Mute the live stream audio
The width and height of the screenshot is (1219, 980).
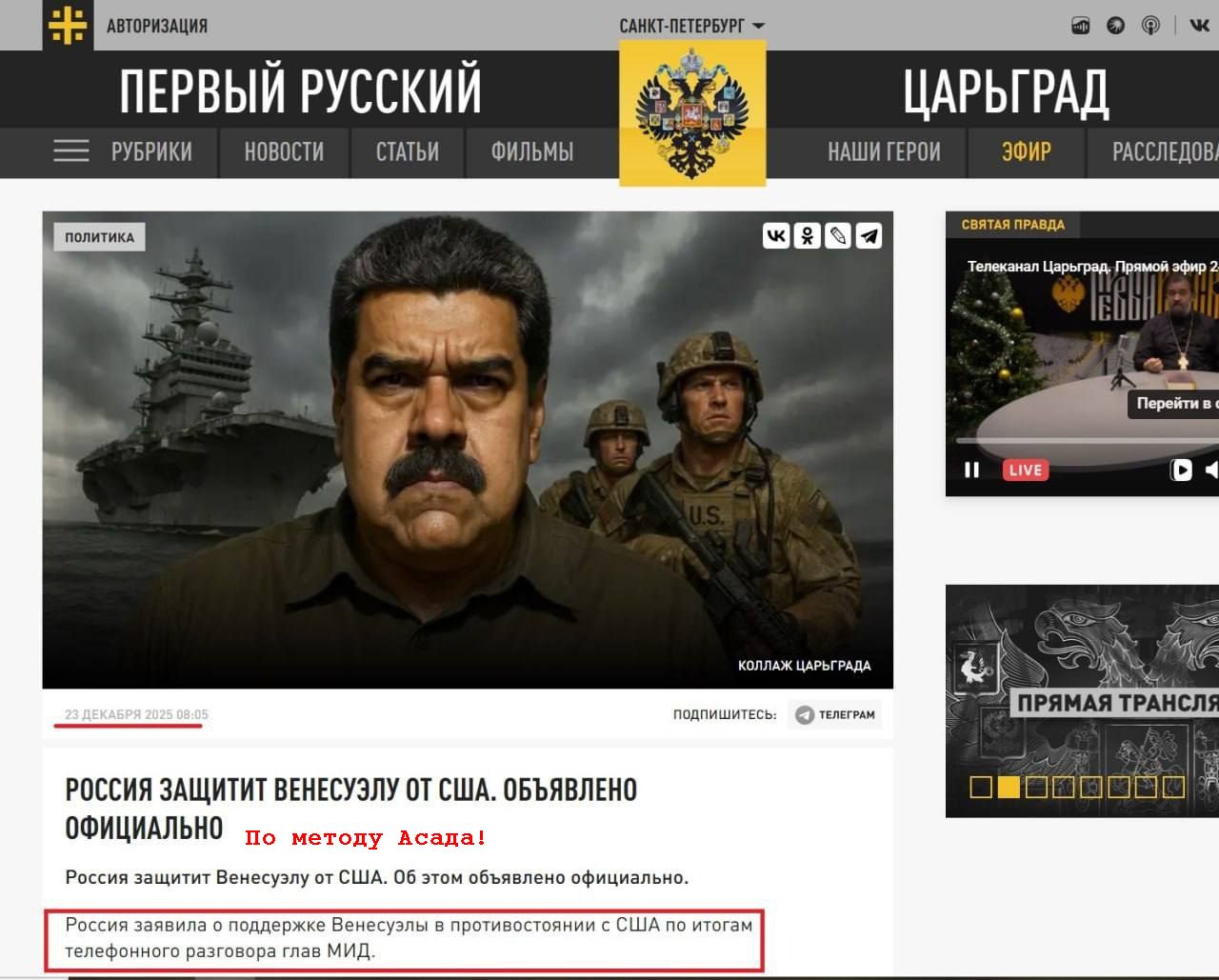[1211, 470]
